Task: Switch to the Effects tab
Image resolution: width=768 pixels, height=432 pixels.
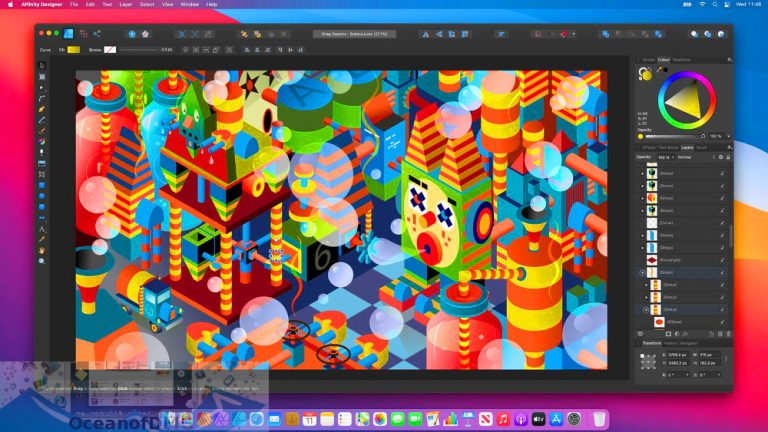Action: tap(649, 147)
